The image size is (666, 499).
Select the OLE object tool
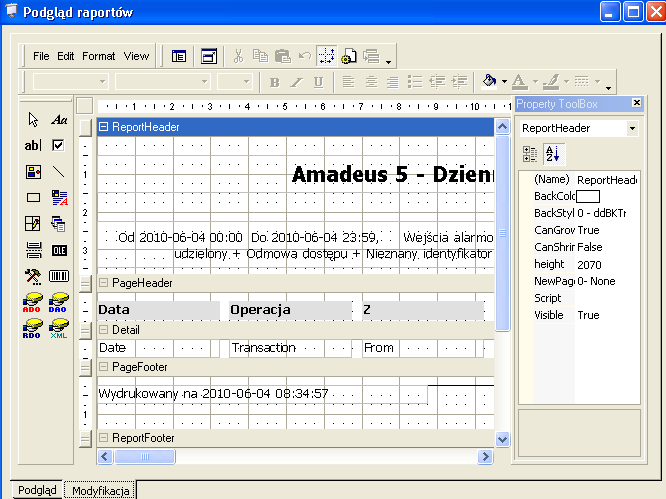[x=59, y=250]
